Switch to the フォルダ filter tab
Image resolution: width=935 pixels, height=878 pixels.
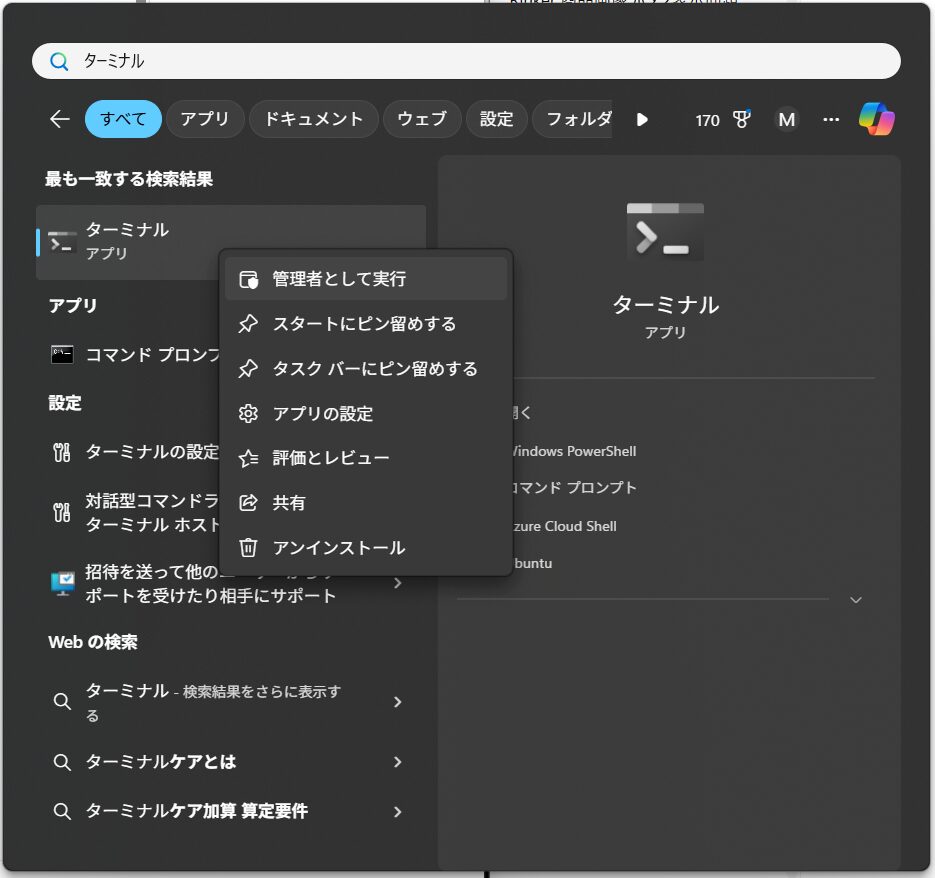[x=572, y=119]
